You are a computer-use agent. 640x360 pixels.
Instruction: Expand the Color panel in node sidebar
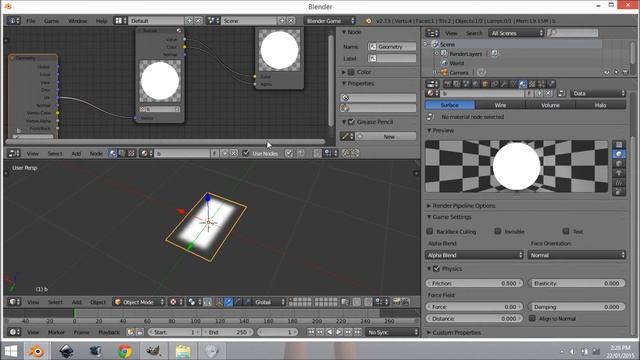pos(344,72)
